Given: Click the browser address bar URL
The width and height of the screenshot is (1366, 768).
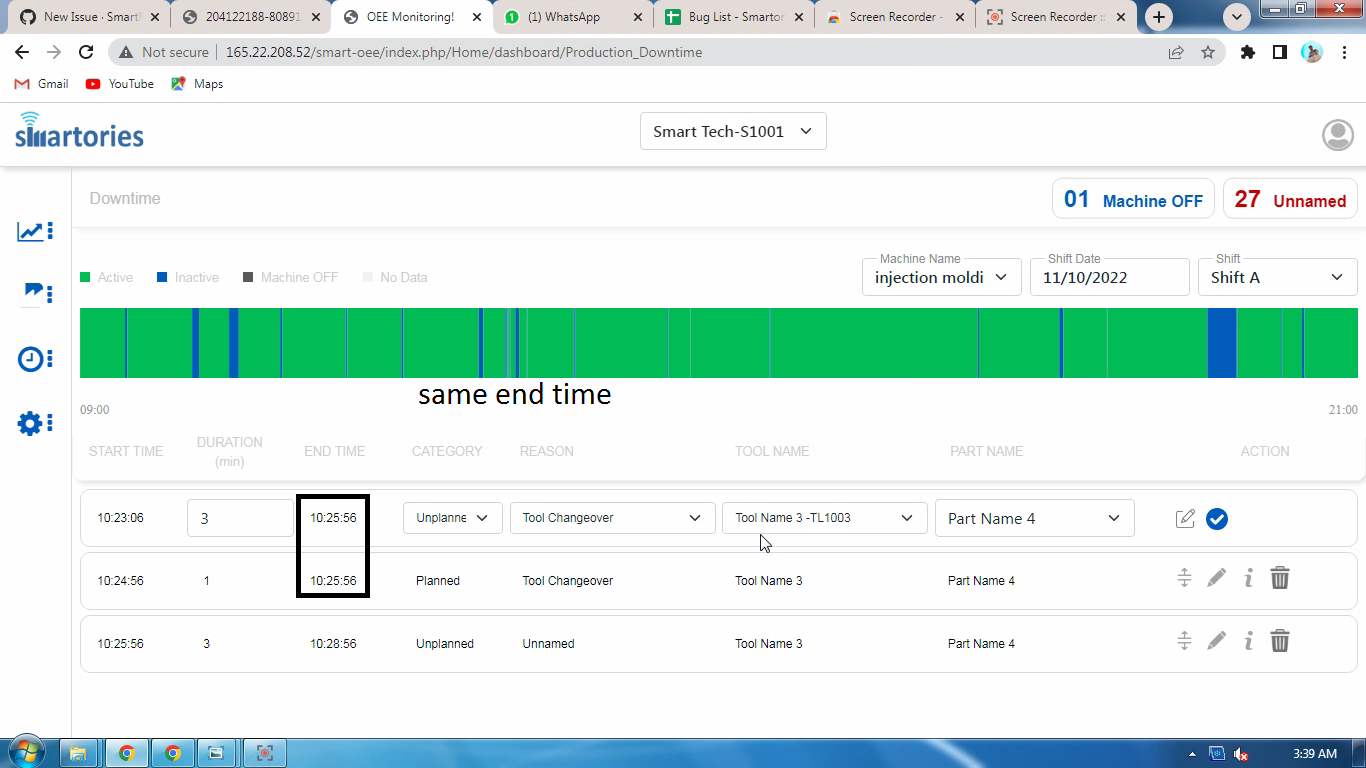Looking at the screenshot, I should pyautogui.click(x=464, y=52).
